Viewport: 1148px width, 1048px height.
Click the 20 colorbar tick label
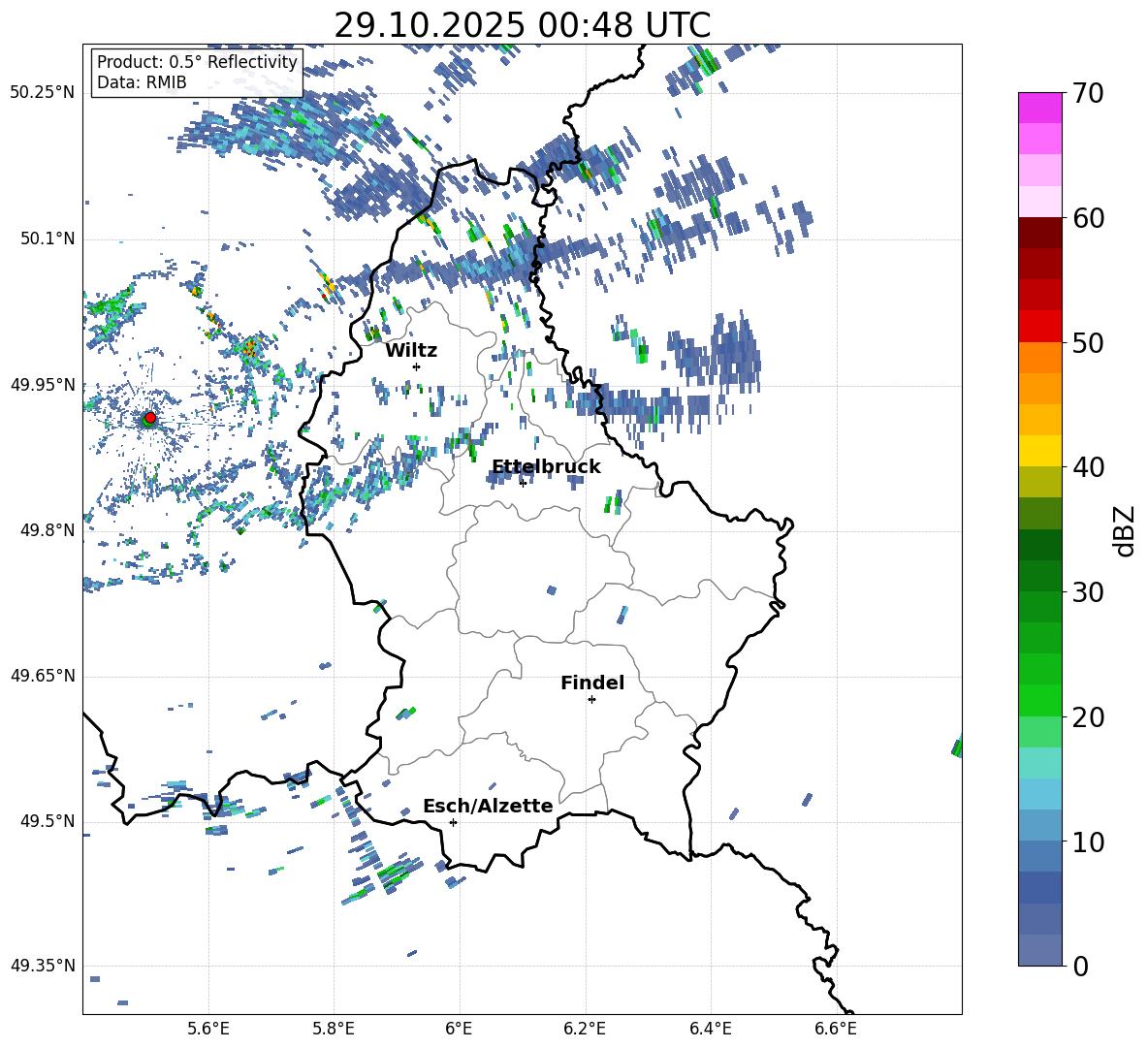pyautogui.click(x=1088, y=716)
